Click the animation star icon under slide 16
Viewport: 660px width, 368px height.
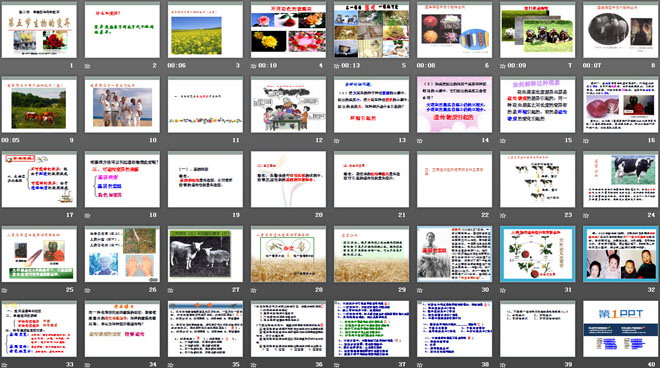coord(586,141)
